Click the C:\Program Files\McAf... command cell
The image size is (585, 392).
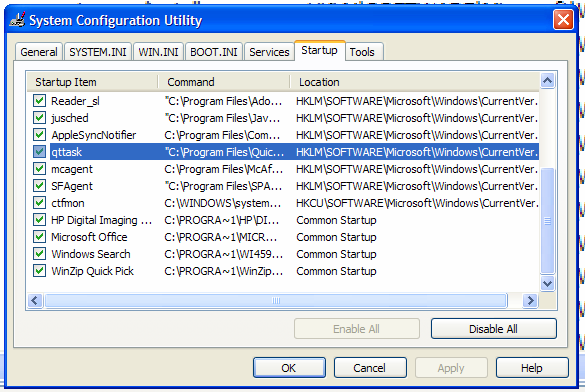[x=223, y=169]
